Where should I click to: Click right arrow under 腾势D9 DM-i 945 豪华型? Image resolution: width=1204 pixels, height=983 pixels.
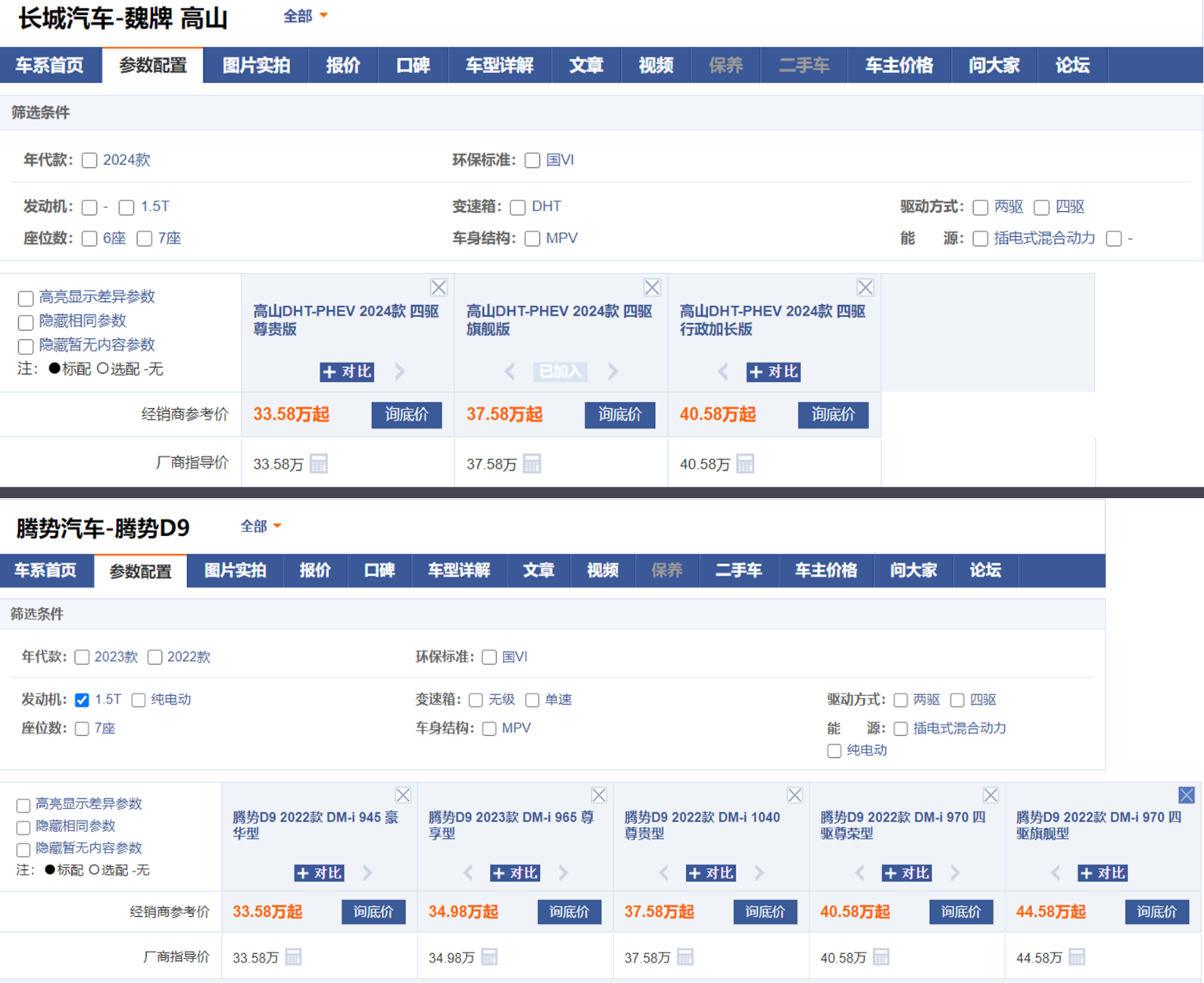[367, 873]
